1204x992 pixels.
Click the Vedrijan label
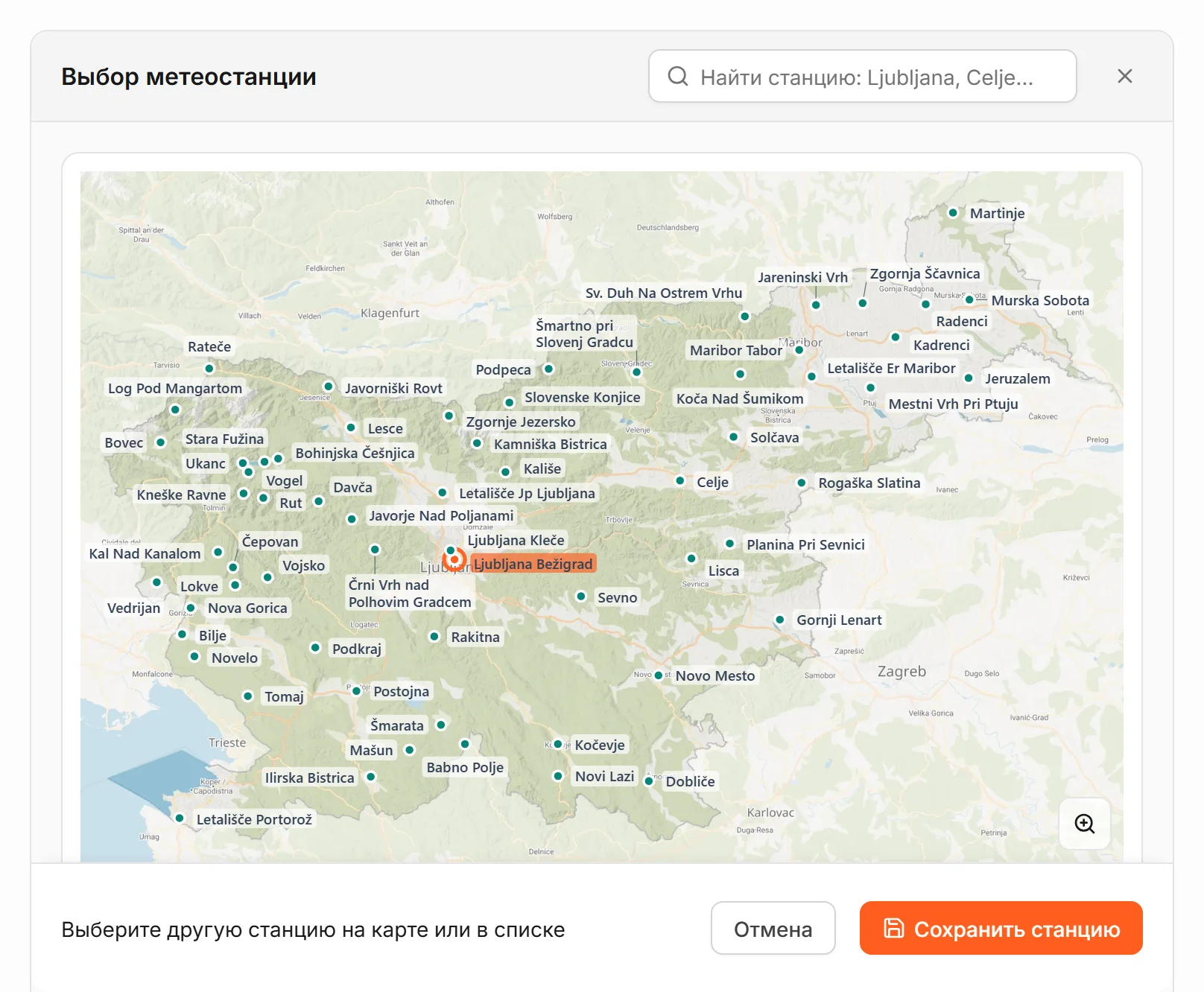(x=133, y=608)
